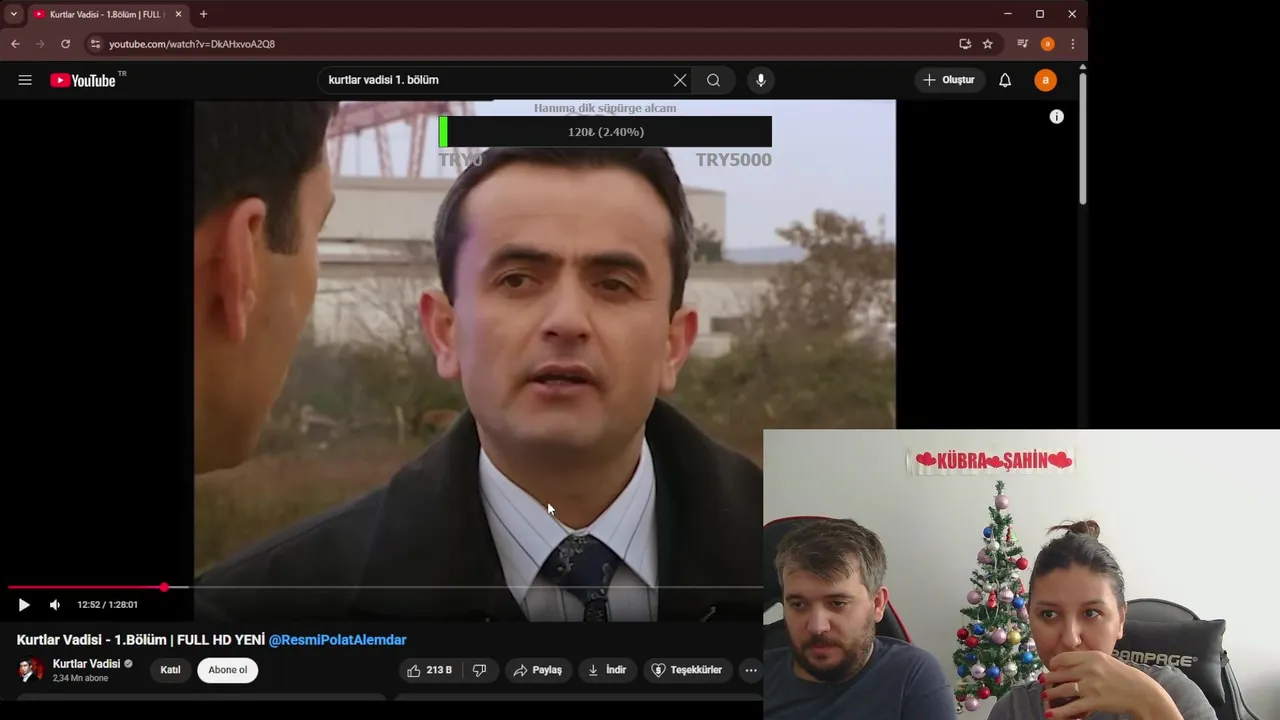Open Chrome profile avatar
1280x720 pixels.
(1047, 44)
